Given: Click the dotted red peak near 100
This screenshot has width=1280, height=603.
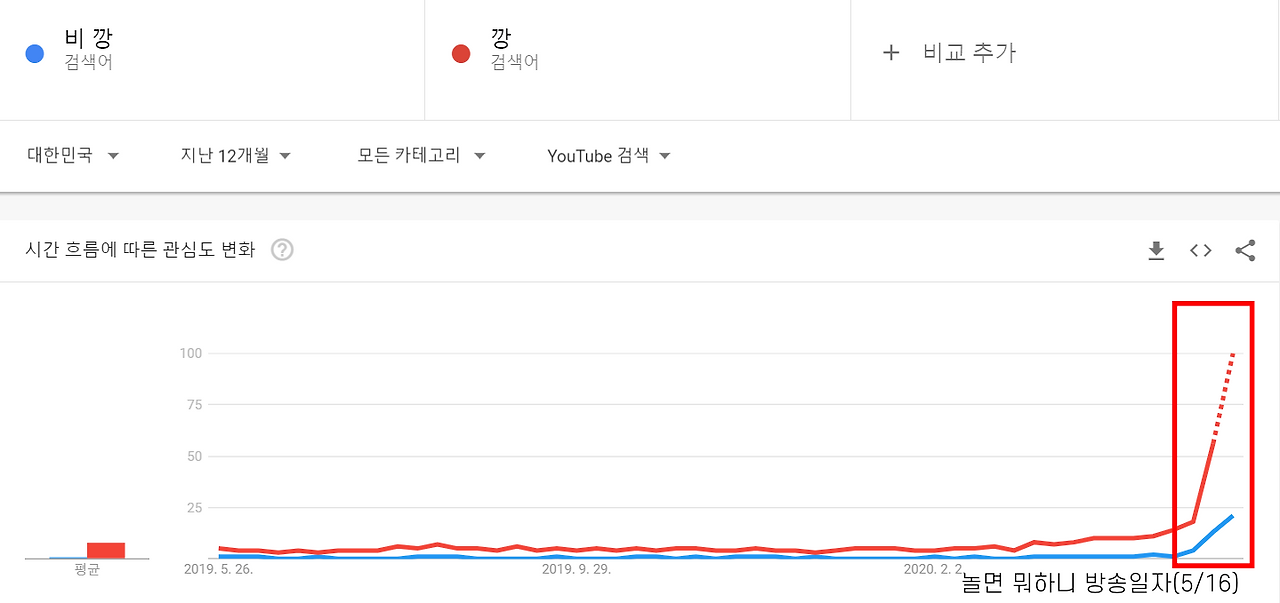Looking at the screenshot, I should 1232,355.
